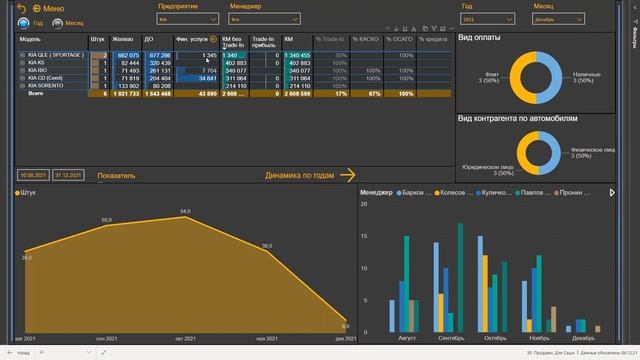640x360 pixels.
Task: Click the legend next-page triangle arrow
Action: (x=612, y=193)
